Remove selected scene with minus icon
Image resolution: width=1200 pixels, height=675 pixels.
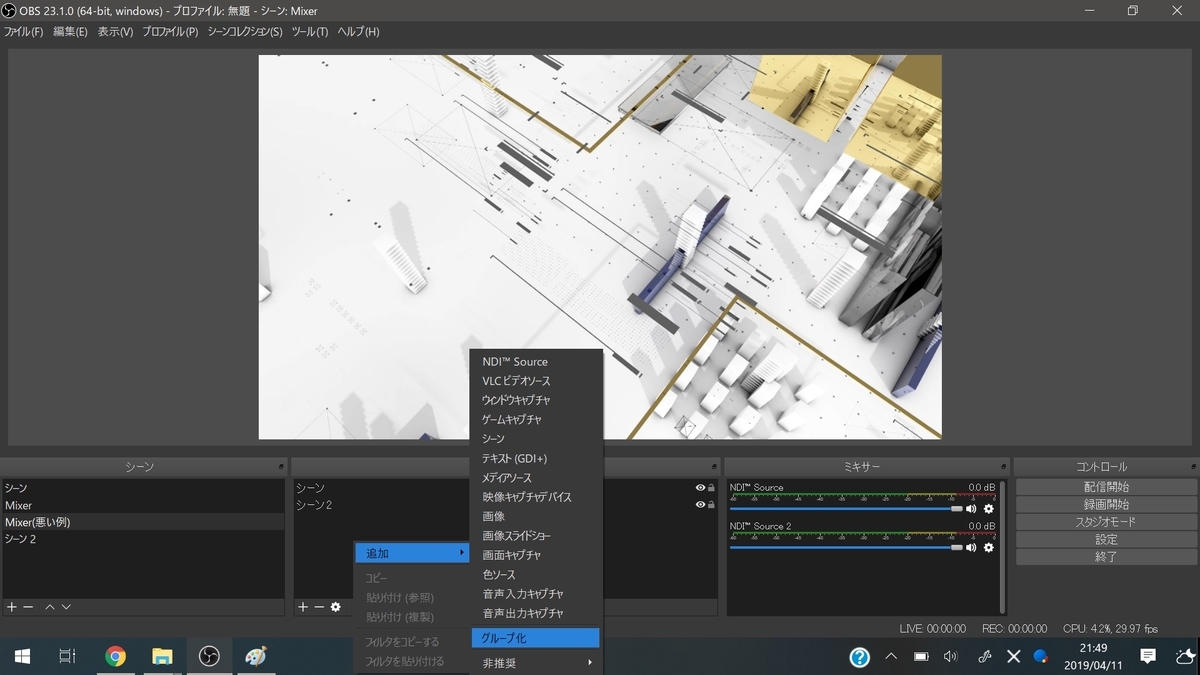coord(29,607)
